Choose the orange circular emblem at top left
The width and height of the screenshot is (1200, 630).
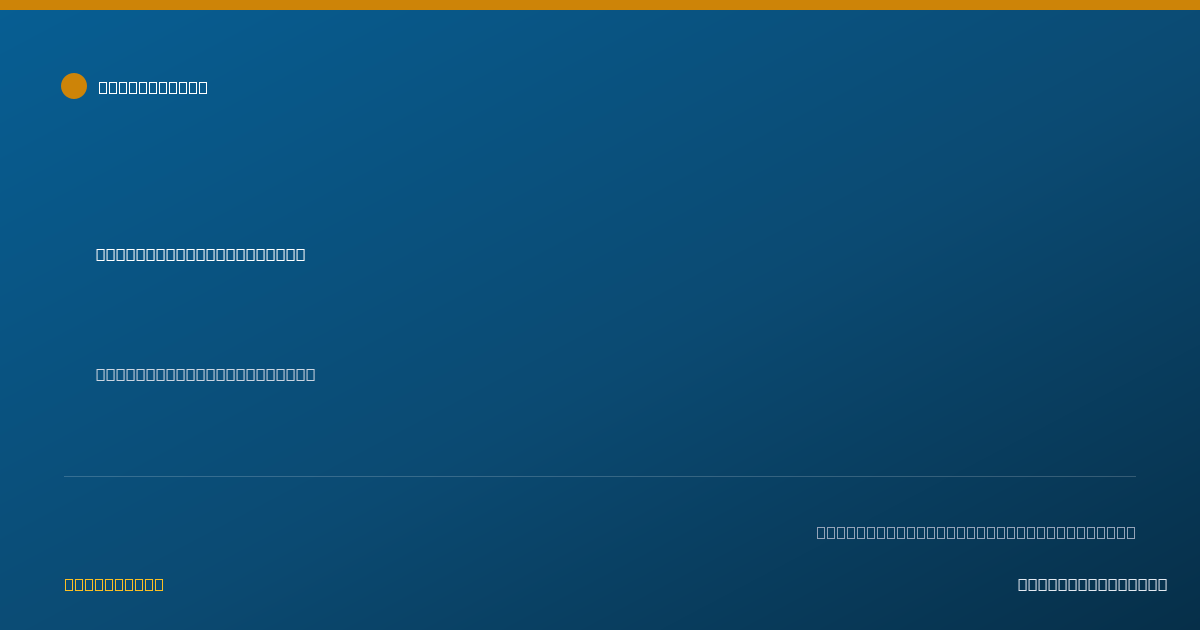[x=74, y=86]
